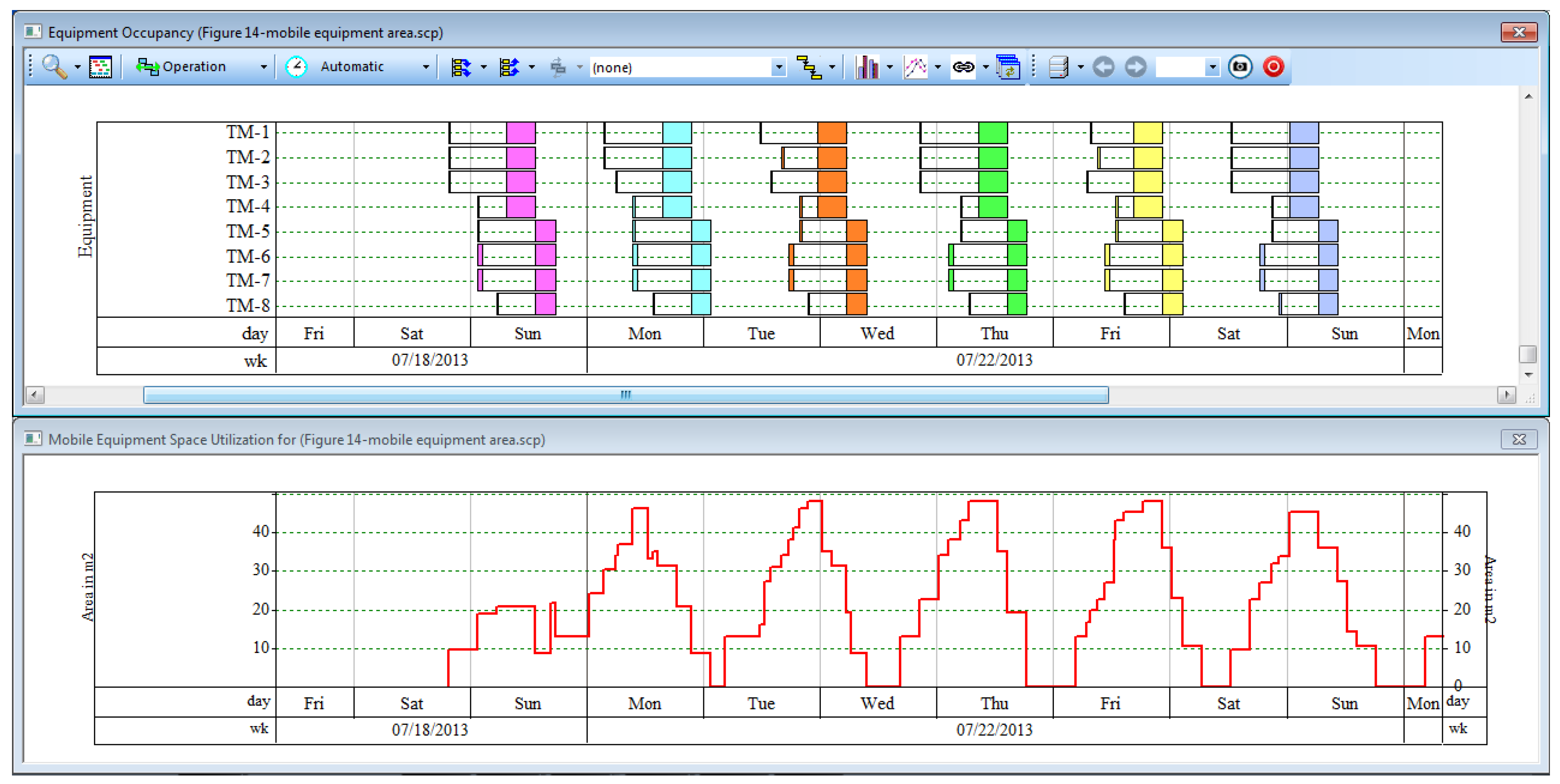This screenshot has height=784, width=1560.
Task: Click the scroll right arrow of Equipment Occupancy
Action: (x=1506, y=395)
